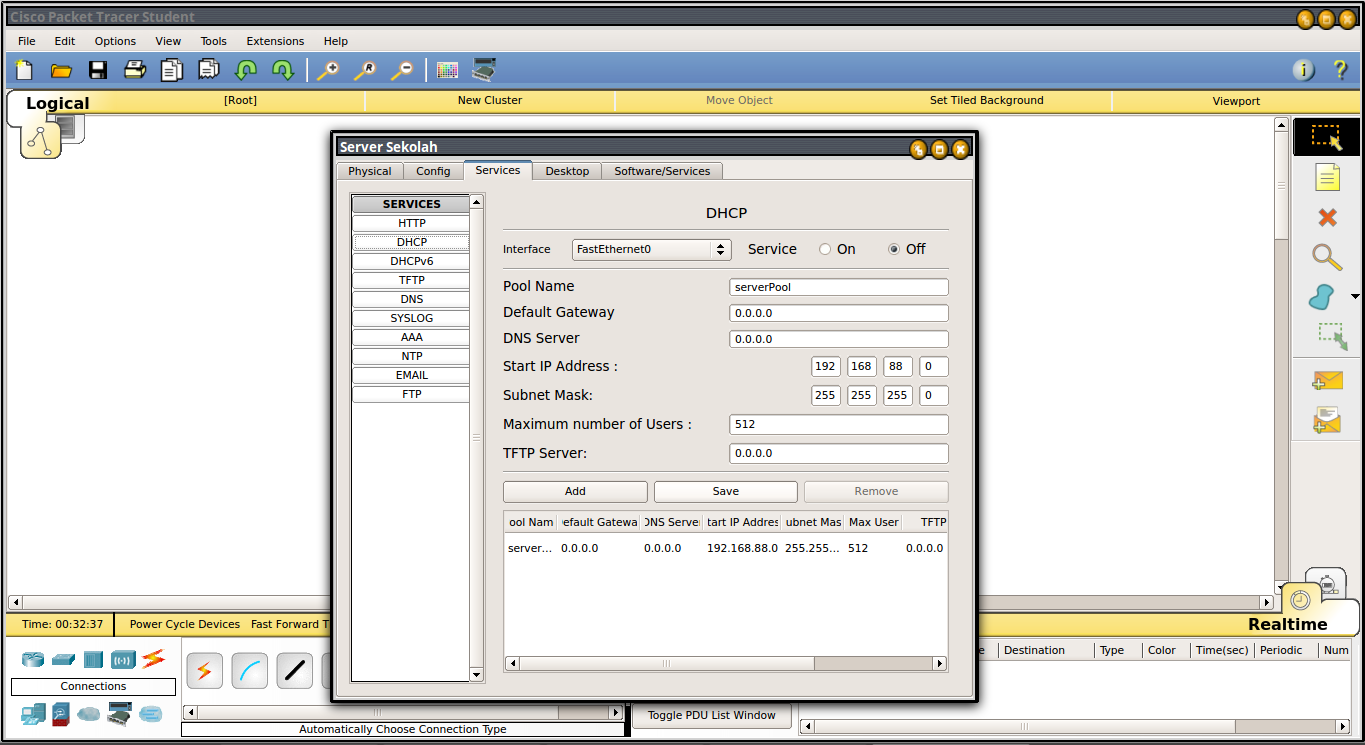The image size is (1365, 745).
Task: Undo the last action
Action: [x=246, y=70]
